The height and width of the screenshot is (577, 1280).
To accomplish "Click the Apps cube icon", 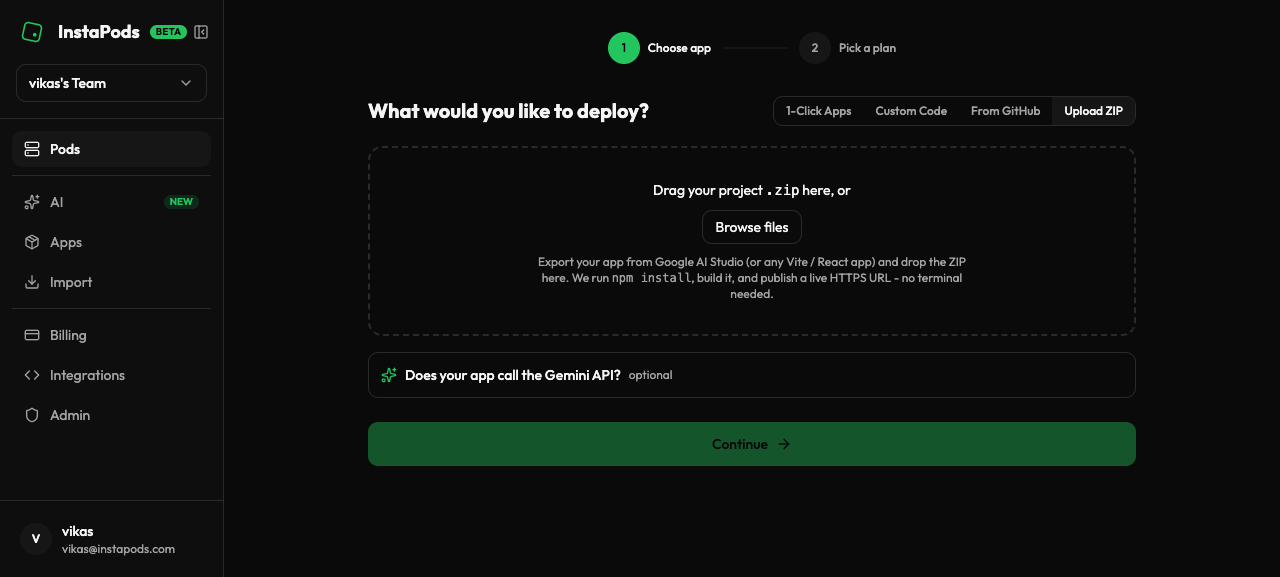I will 31,242.
